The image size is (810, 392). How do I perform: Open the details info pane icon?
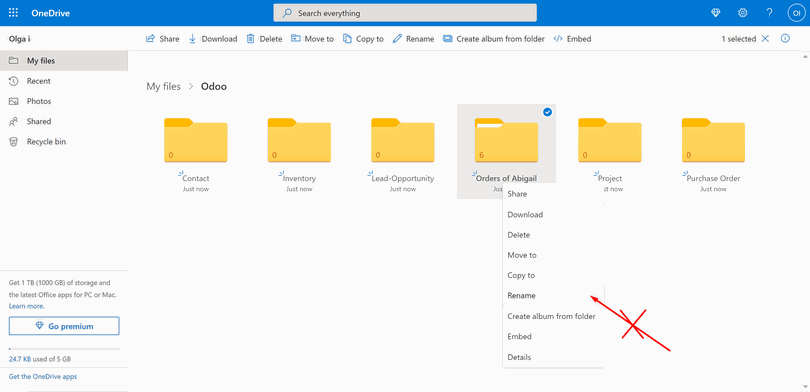(x=785, y=39)
